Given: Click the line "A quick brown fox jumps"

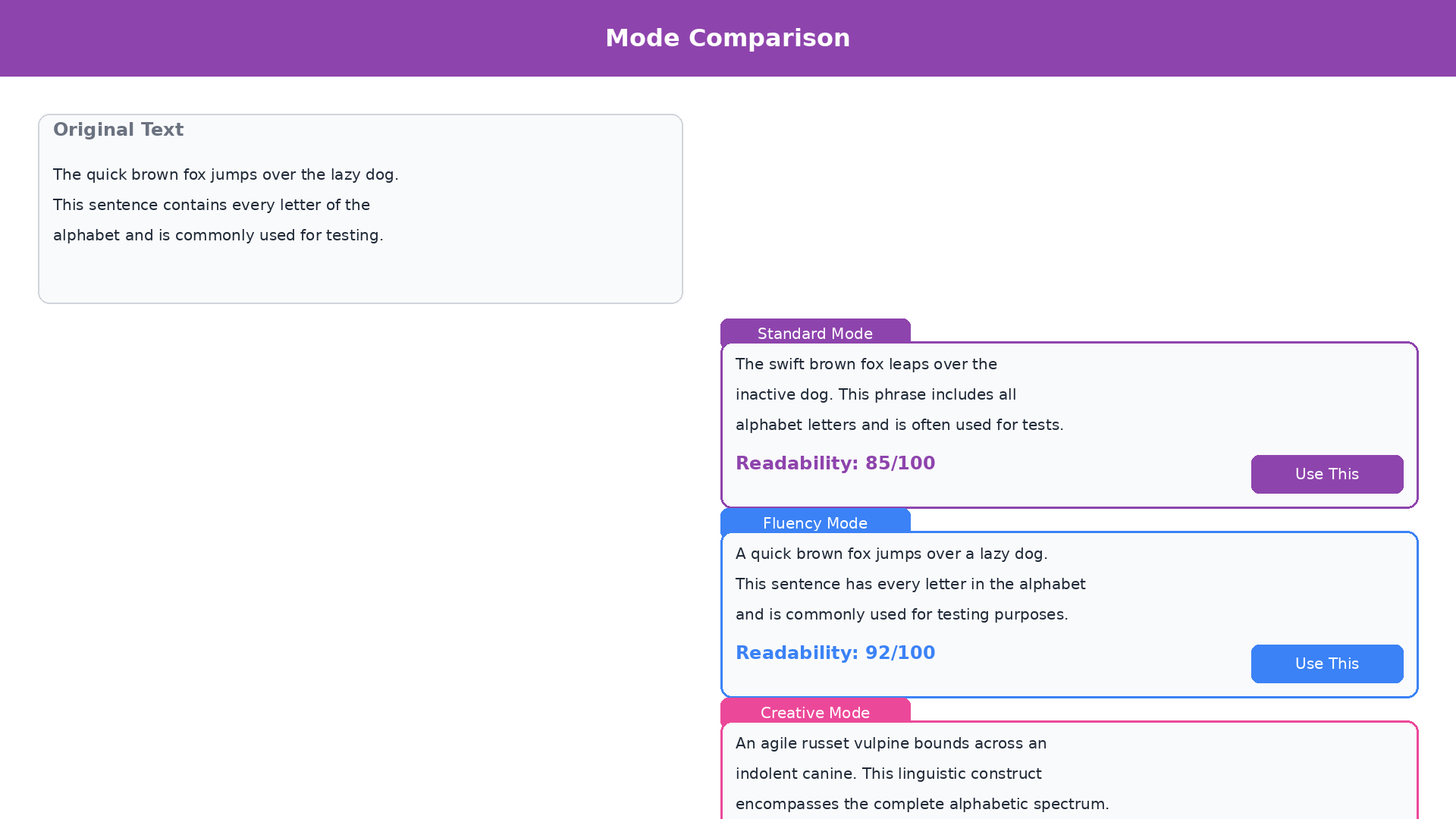Looking at the screenshot, I should 891,554.
